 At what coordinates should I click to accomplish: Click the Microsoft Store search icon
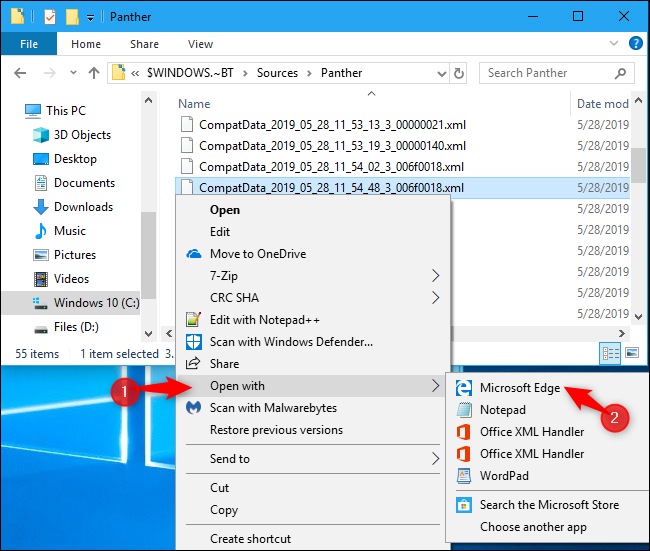464,505
